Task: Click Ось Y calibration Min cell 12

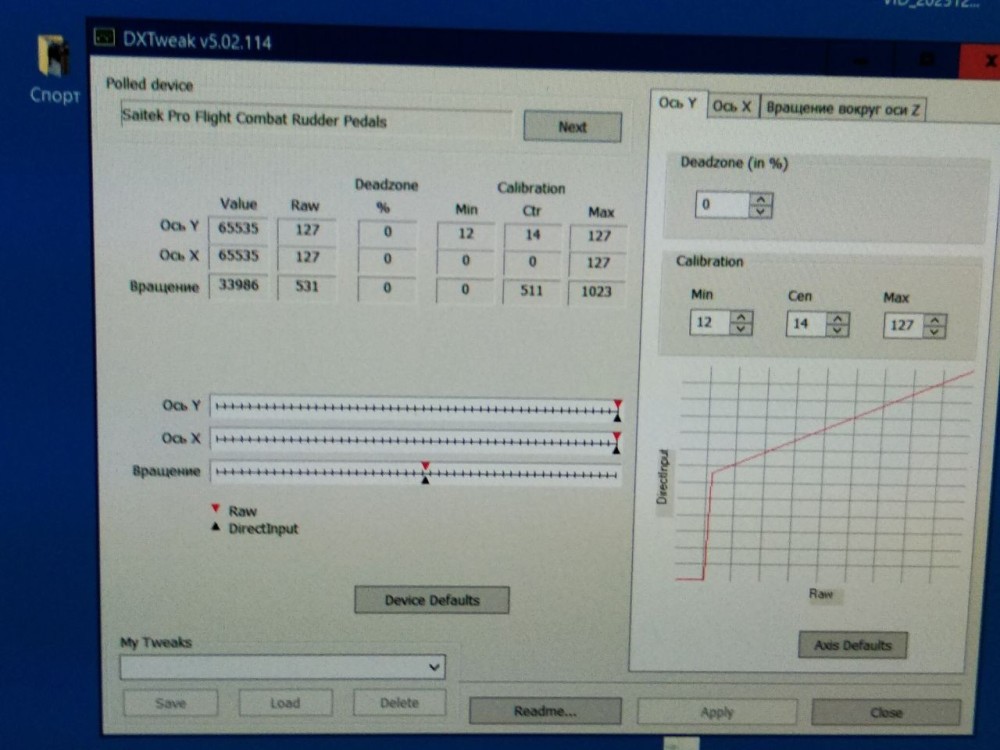Action: point(466,233)
